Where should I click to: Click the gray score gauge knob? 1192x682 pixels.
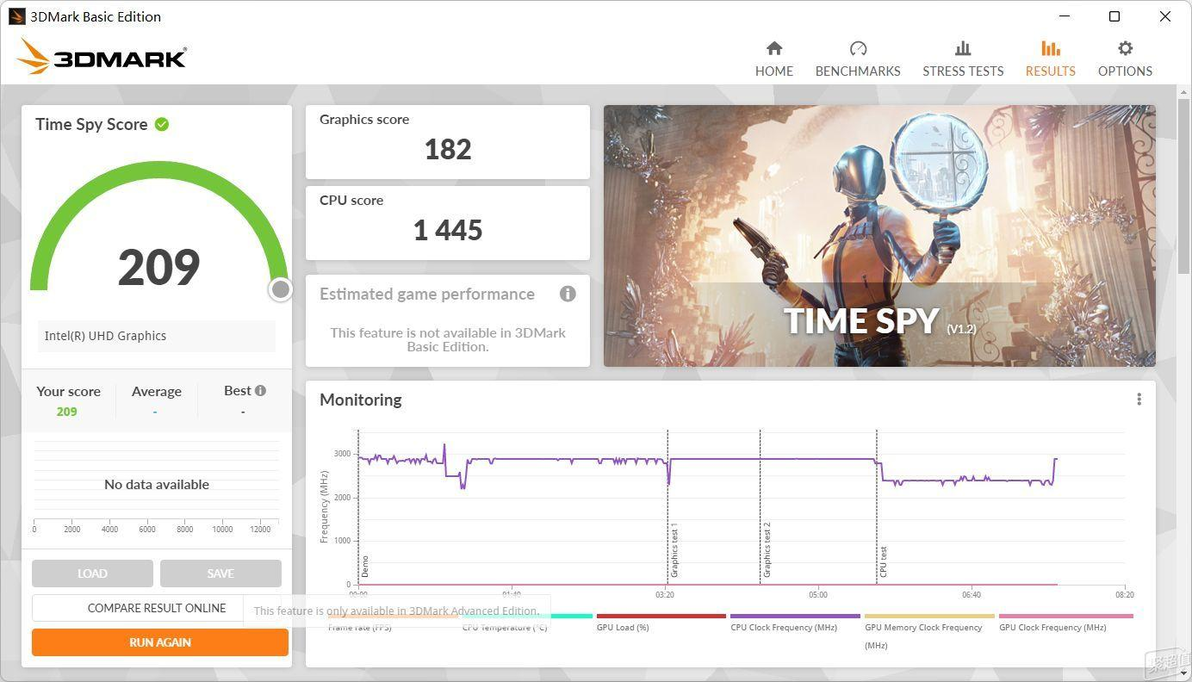click(x=281, y=289)
